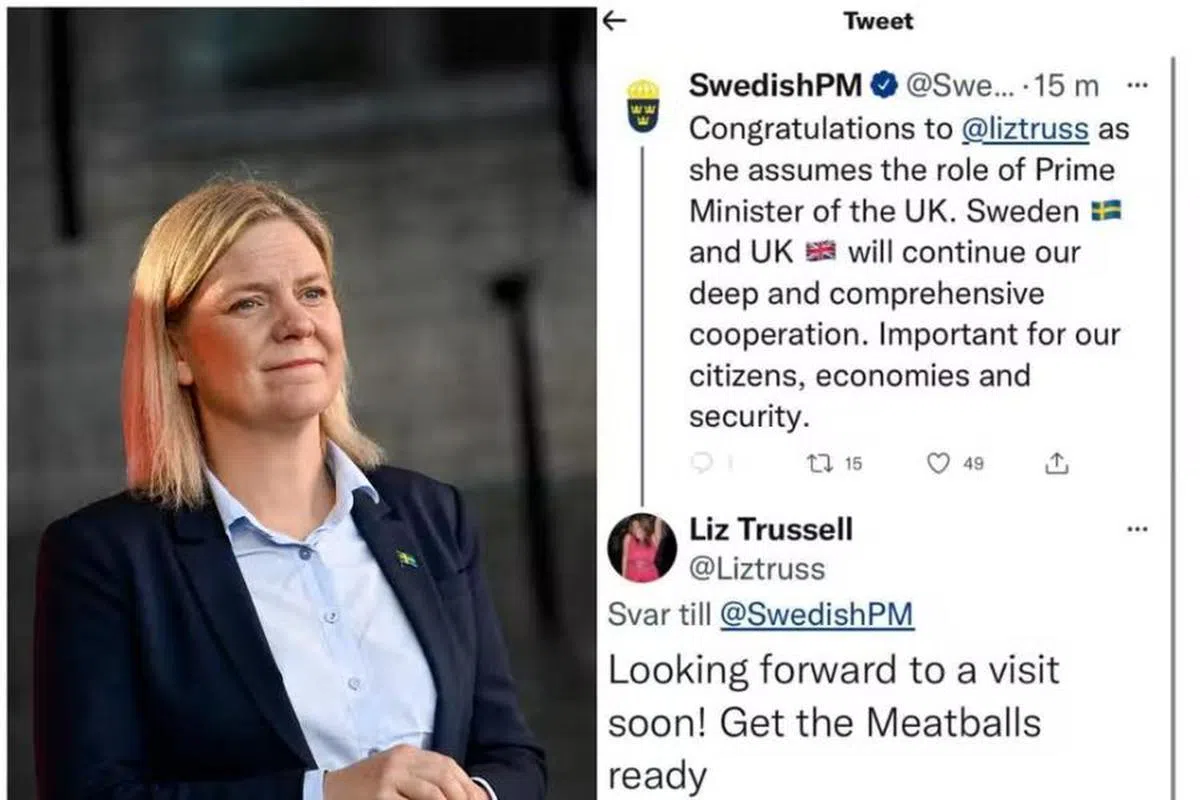Open the @Liztruss handle under Liz Trussell

757,569
